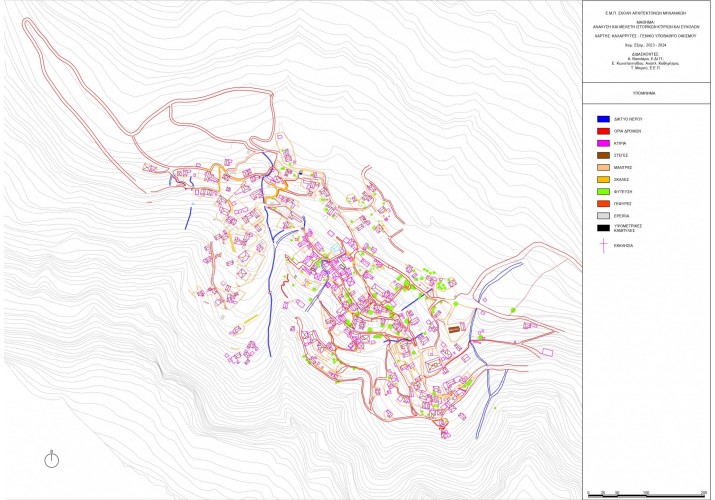The height and width of the screenshot is (500, 715).
Task: Click the 'ΜΑΘΗΜΑ:' heading in title block
Action: point(646,22)
